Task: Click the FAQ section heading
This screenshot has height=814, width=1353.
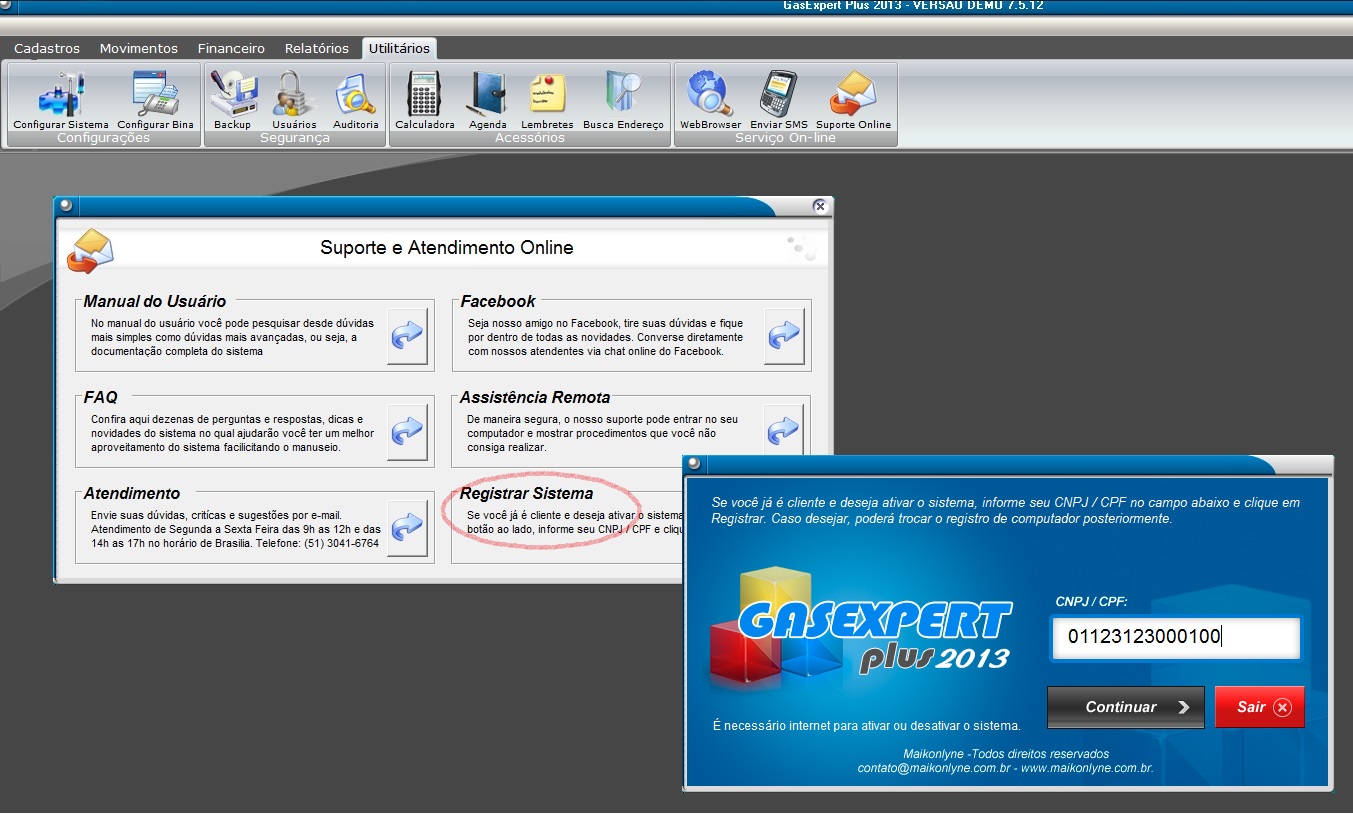Action: pyautogui.click(x=101, y=397)
